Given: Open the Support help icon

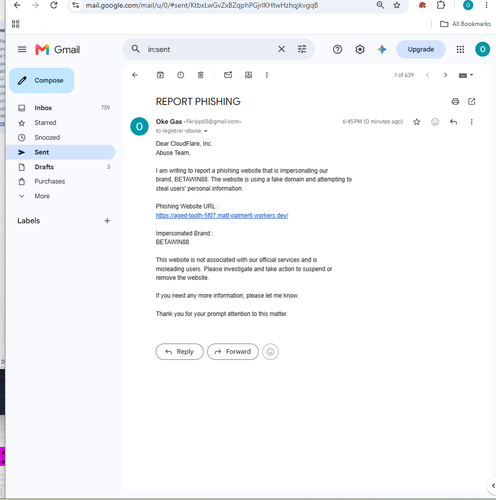Looking at the screenshot, I should pyautogui.click(x=337, y=49).
